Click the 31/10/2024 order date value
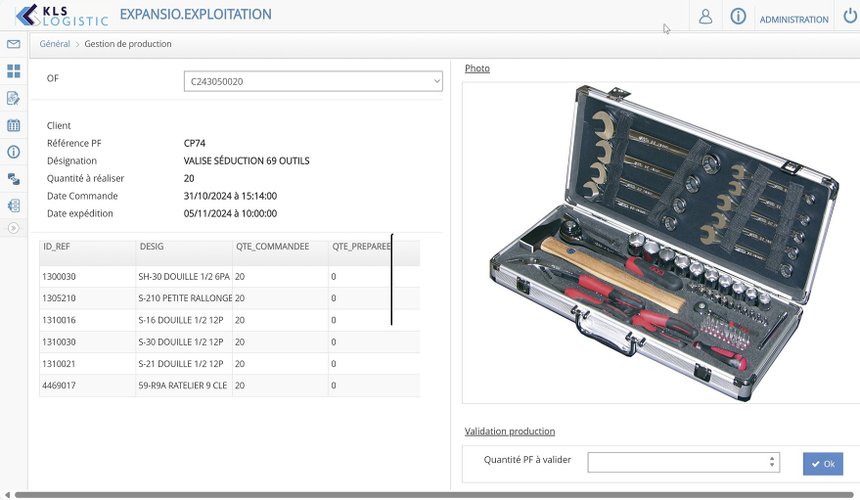This screenshot has width=860, height=500. pos(230,196)
